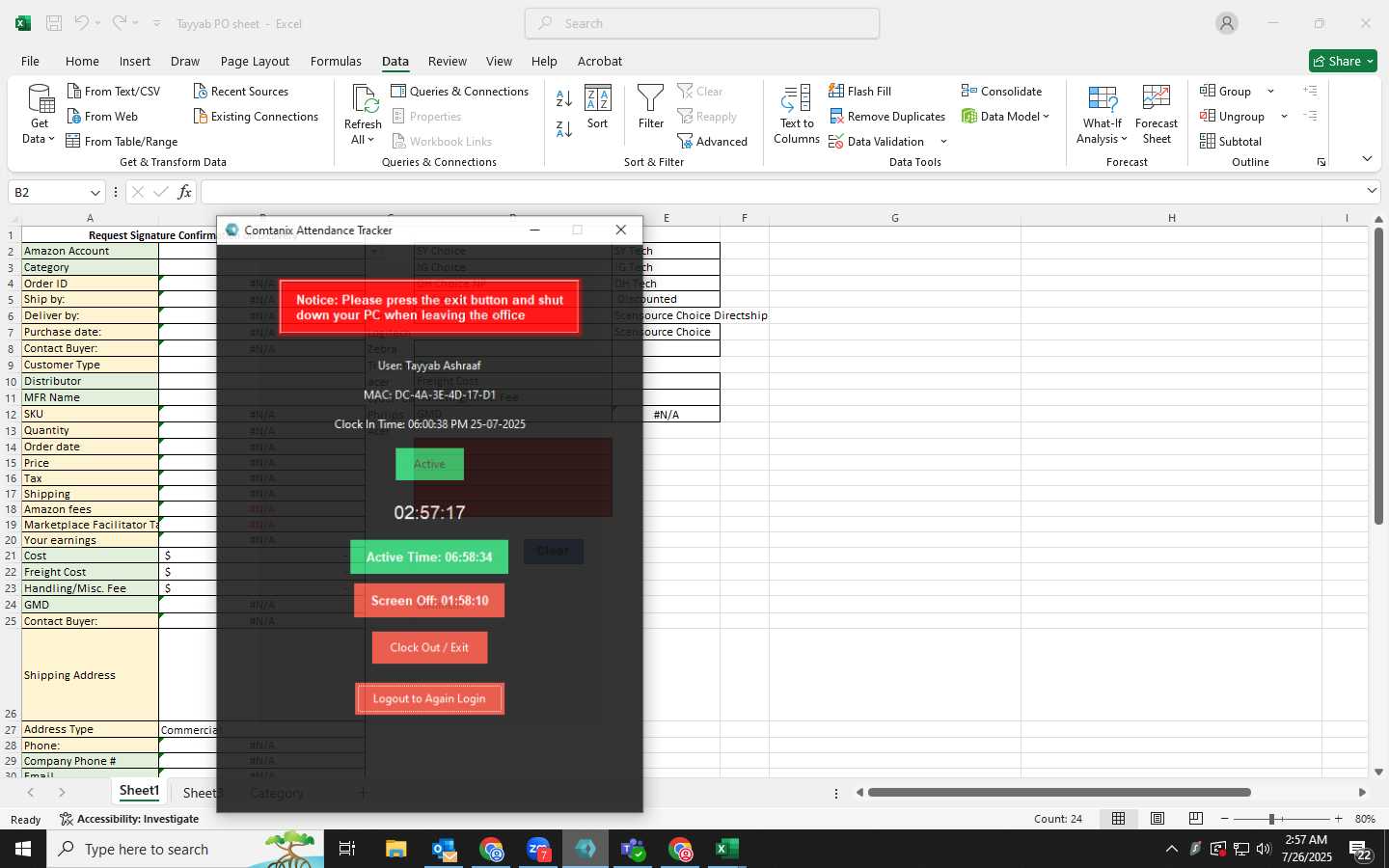Image resolution: width=1389 pixels, height=868 pixels.
Task: Click the Group outline button
Action: pos(1226,91)
